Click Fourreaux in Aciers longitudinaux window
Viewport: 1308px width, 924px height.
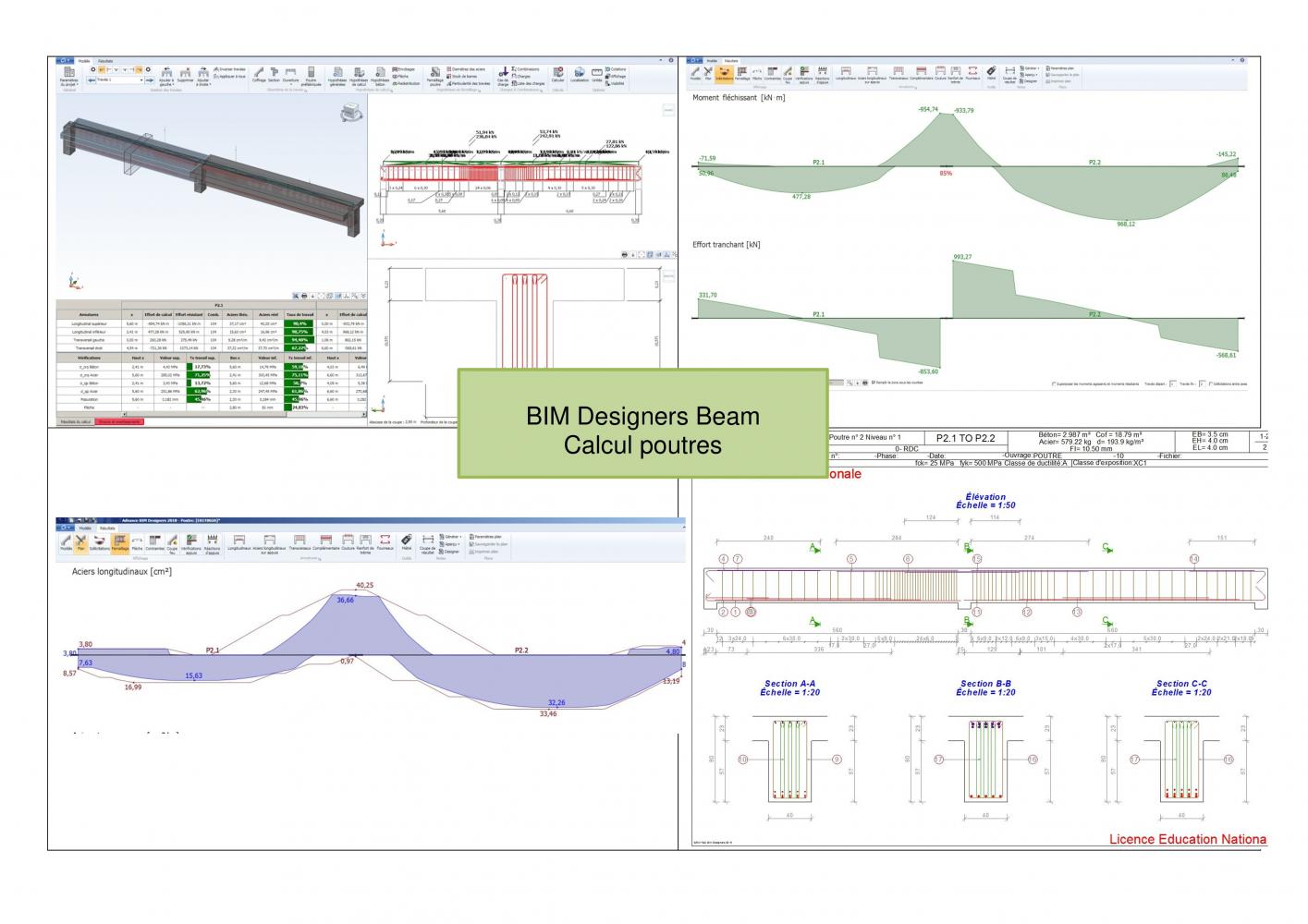click(385, 543)
